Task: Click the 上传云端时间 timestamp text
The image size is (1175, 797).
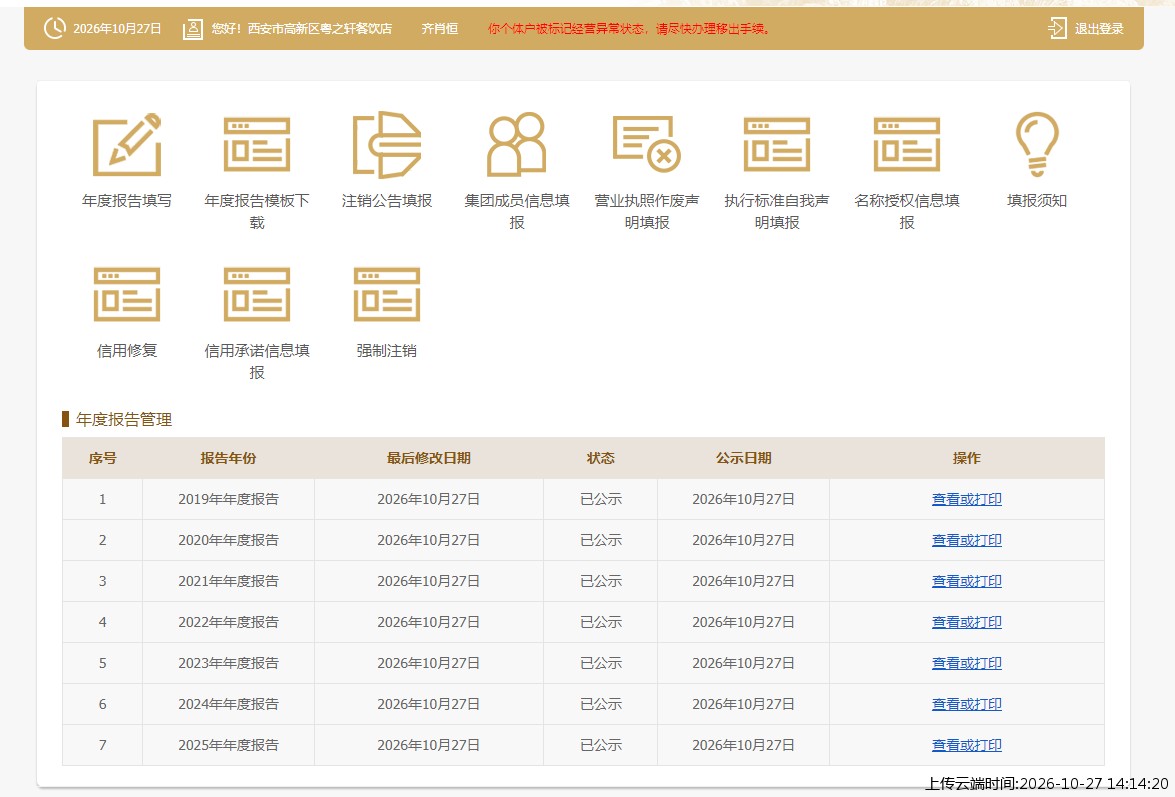Action: pyautogui.click(x=1047, y=784)
